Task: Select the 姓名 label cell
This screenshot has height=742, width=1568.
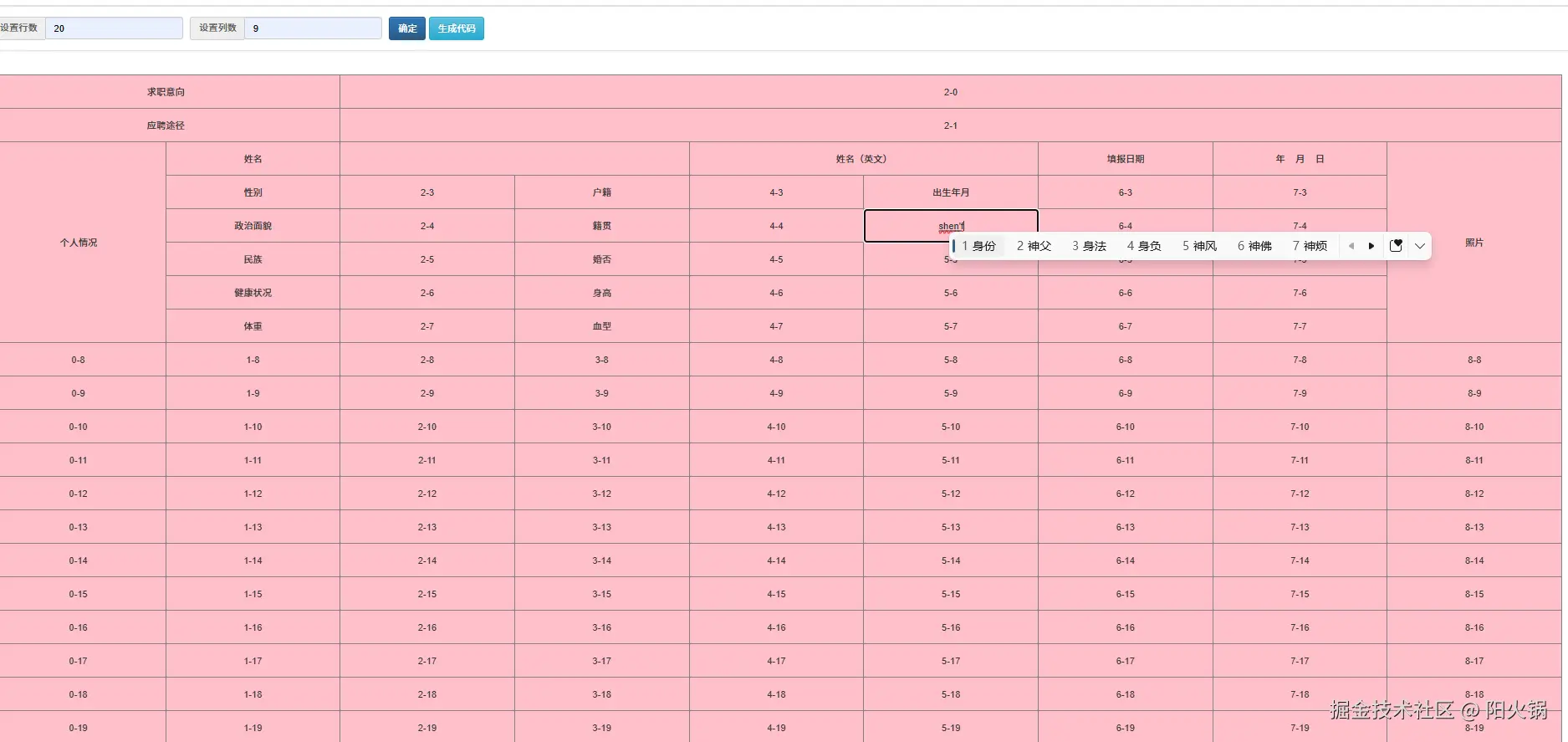Action: tap(253, 159)
